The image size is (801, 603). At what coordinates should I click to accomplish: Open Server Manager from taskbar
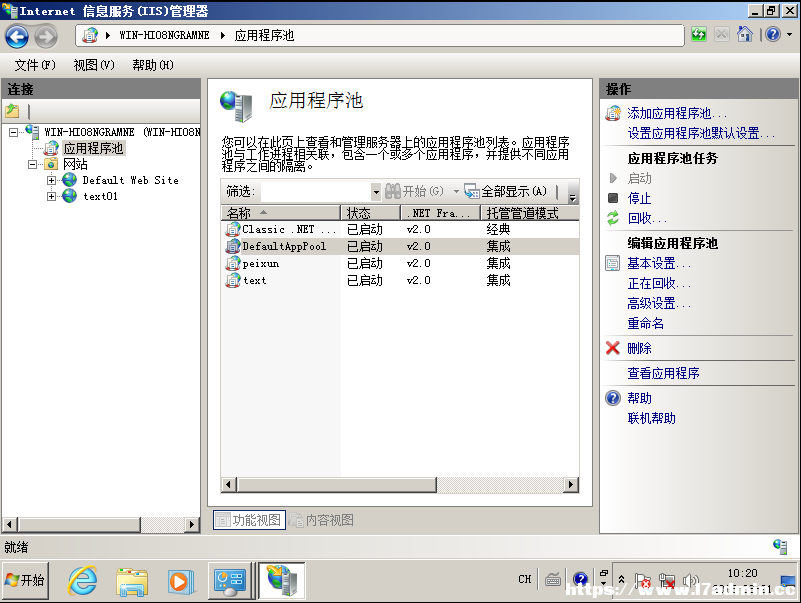pyautogui.click(x=230, y=581)
